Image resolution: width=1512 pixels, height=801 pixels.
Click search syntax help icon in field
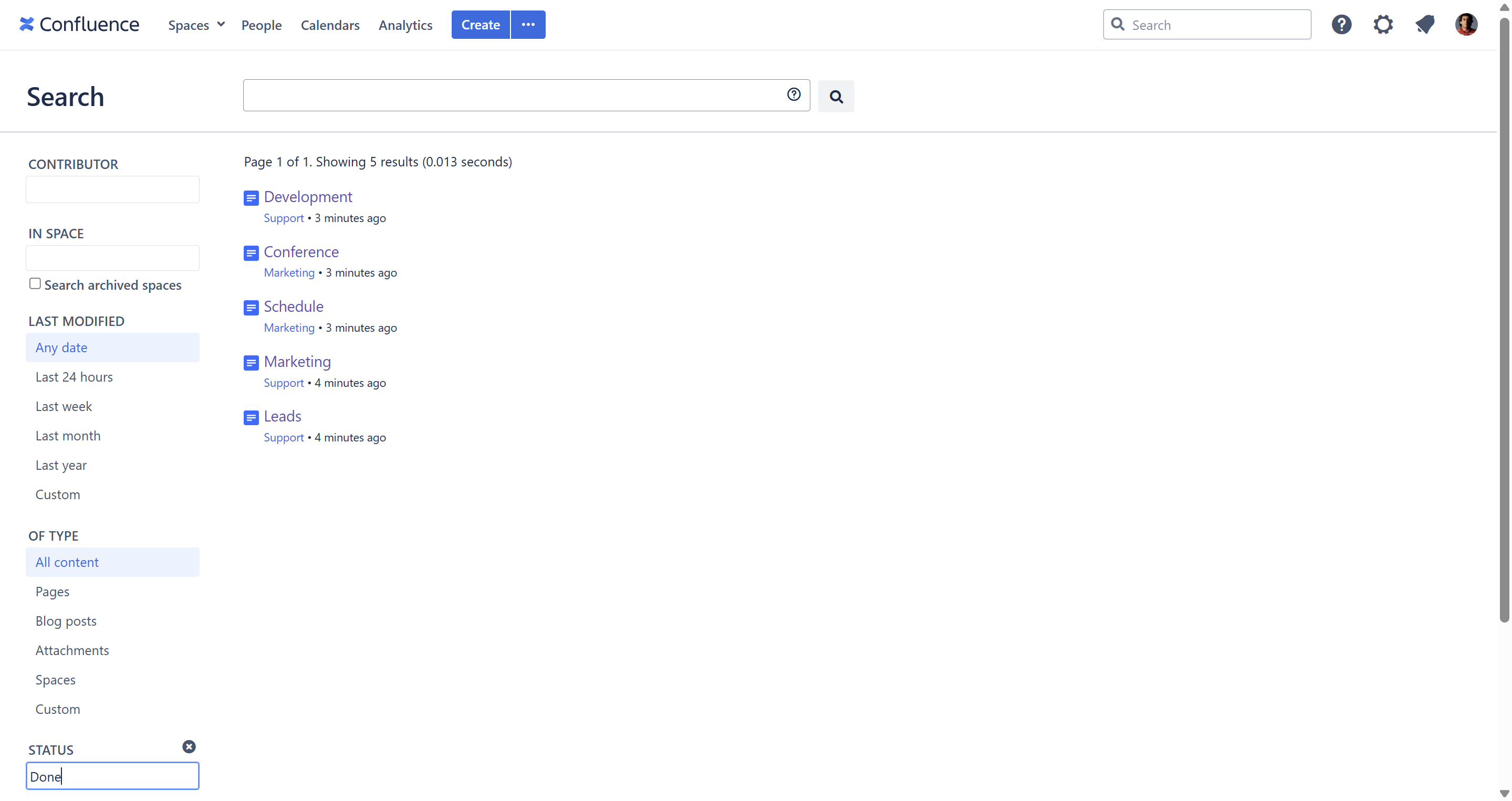point(794,94)
